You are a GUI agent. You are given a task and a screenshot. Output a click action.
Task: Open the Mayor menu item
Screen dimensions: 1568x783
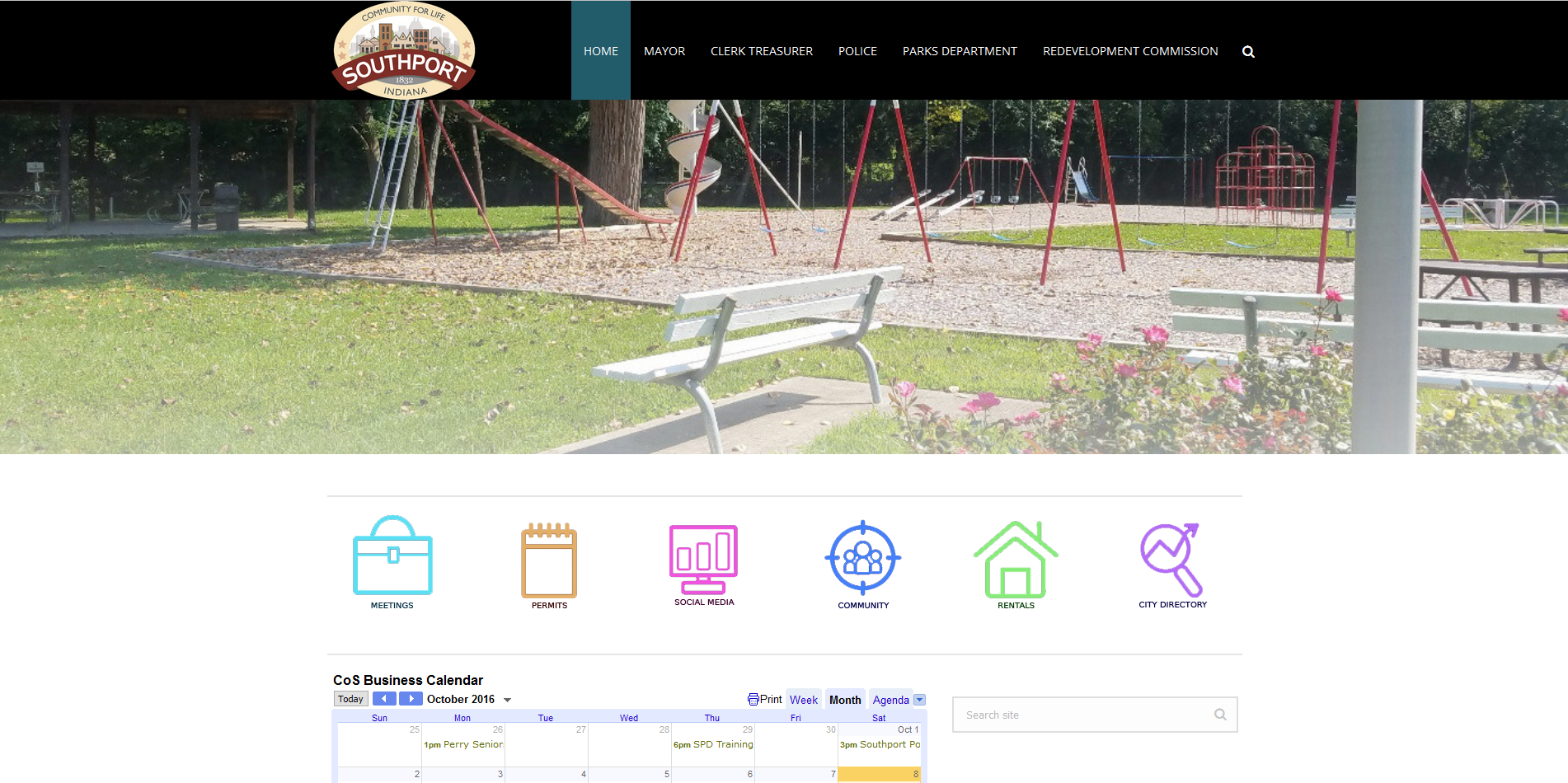point(664,51)
